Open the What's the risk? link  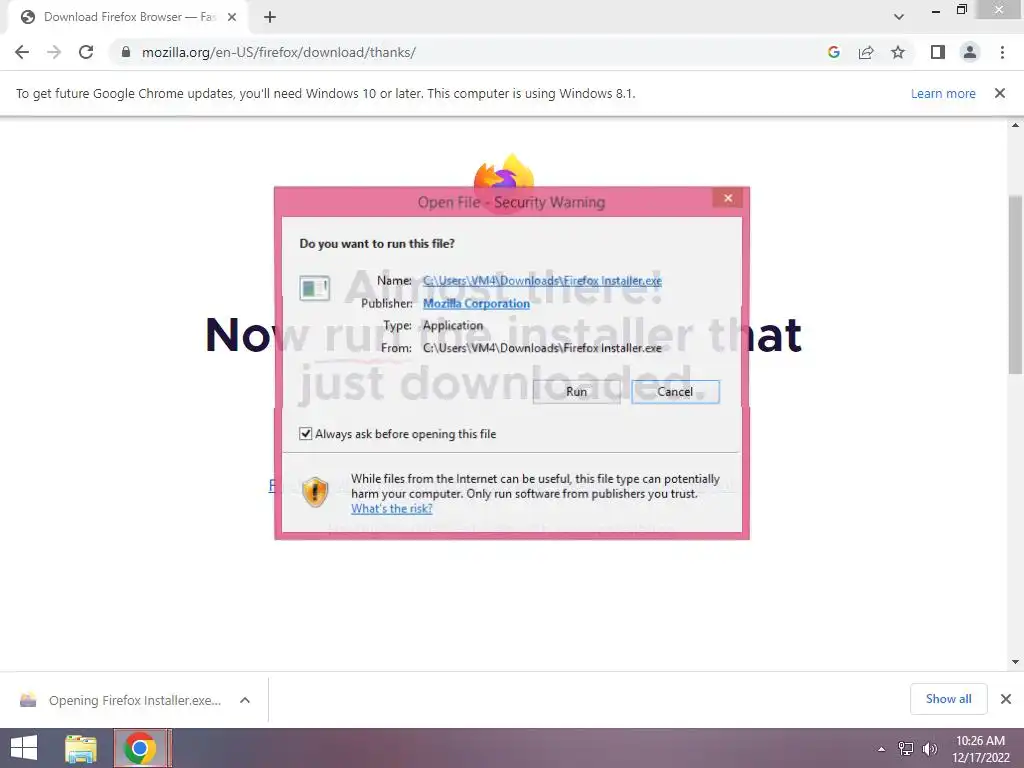point(391,509)
